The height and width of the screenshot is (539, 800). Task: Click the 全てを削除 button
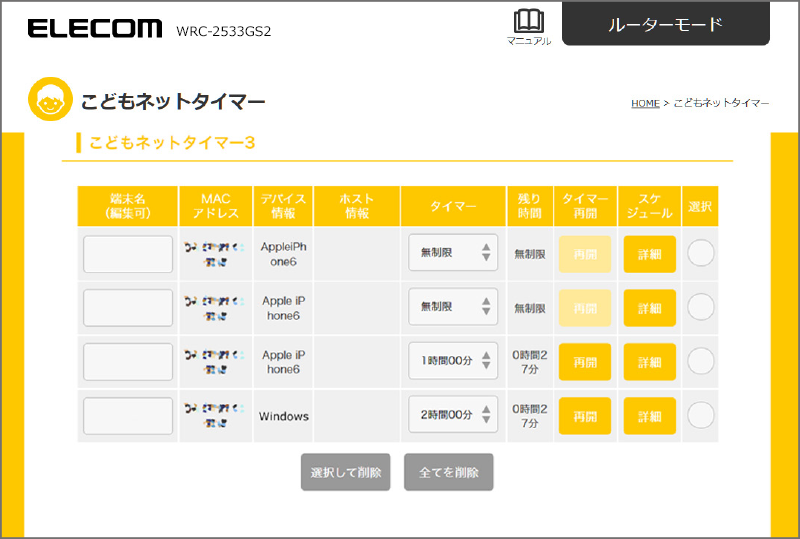click(448, 472)
